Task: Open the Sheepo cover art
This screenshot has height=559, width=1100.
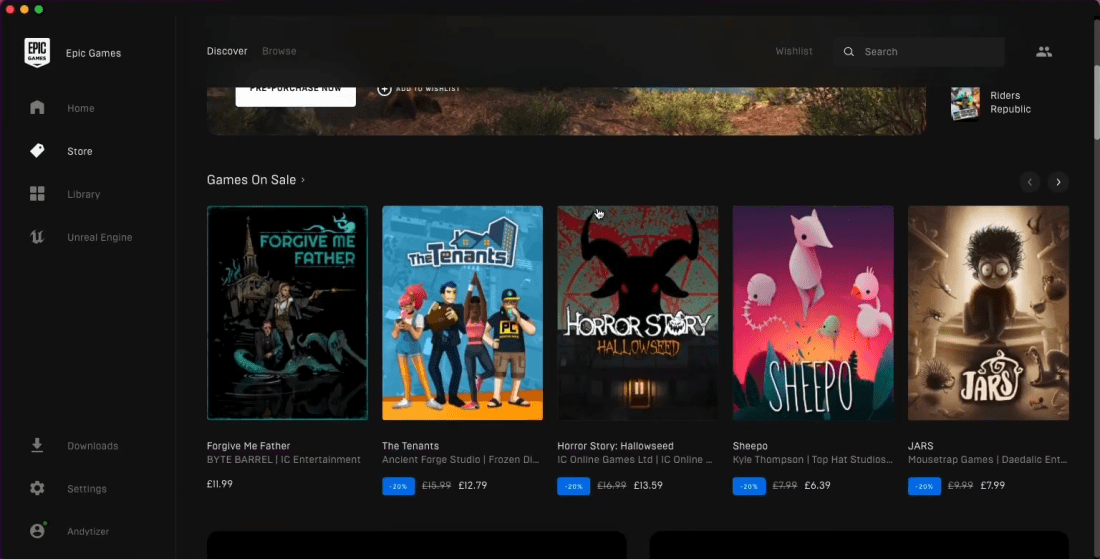Action: (813, 313)
